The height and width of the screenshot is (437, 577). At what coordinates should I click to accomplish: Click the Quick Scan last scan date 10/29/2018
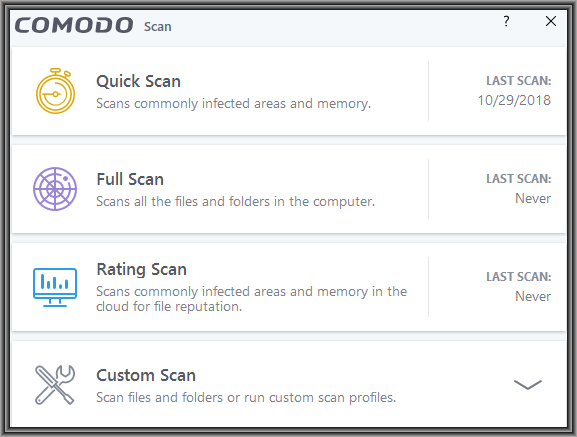pyautogui.click(x=514, y=100)
